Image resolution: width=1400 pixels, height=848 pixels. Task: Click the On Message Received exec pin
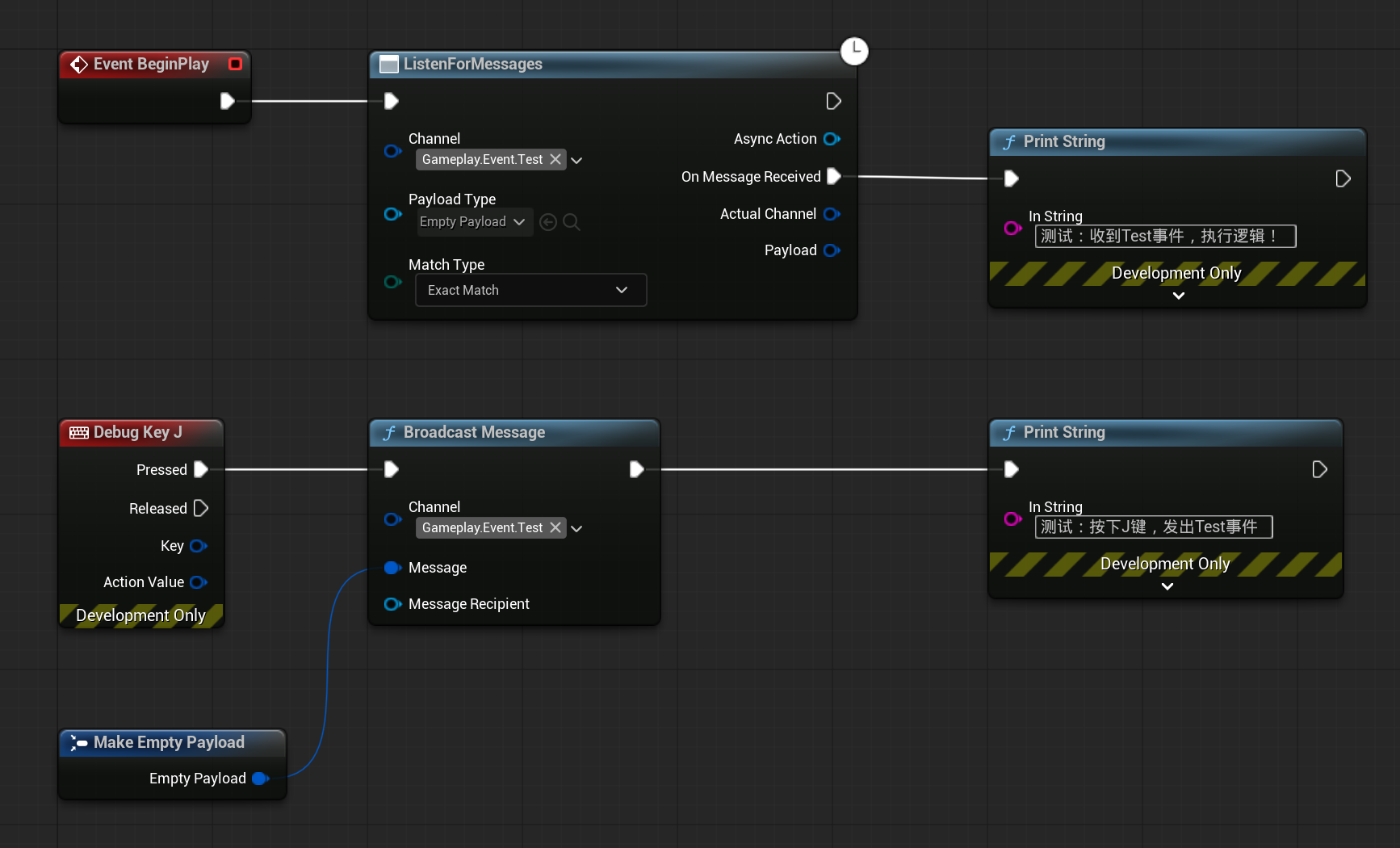834,176
